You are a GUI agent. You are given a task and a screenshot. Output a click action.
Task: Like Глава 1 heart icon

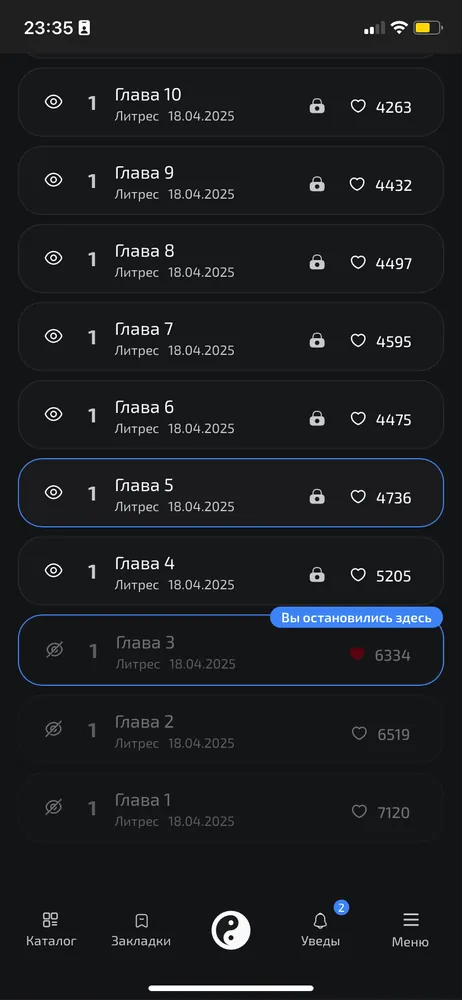[x=359, y=811]
